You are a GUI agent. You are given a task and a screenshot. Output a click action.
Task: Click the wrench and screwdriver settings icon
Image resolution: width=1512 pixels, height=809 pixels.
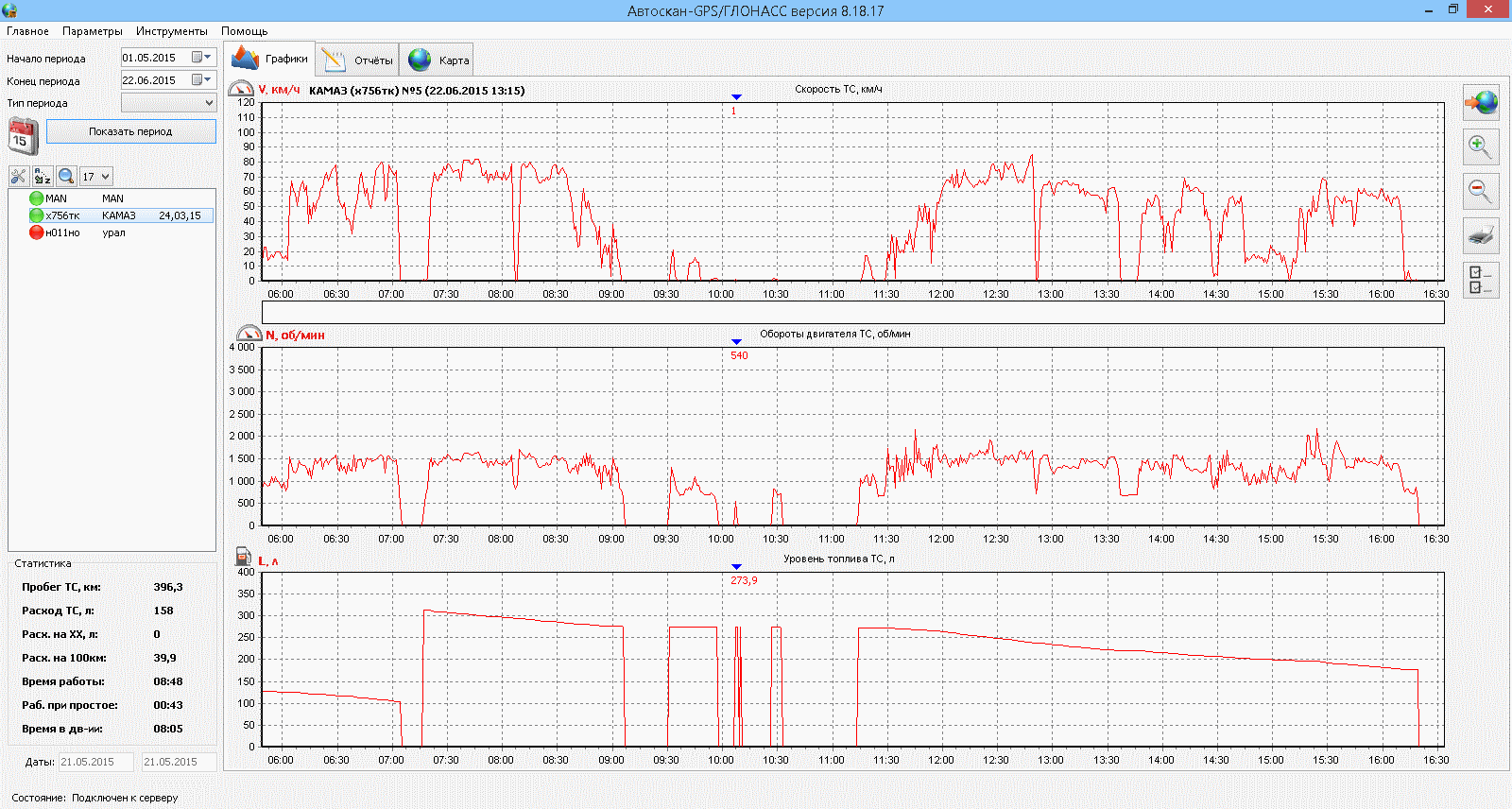pyautogui.click(x=18, y=177)
